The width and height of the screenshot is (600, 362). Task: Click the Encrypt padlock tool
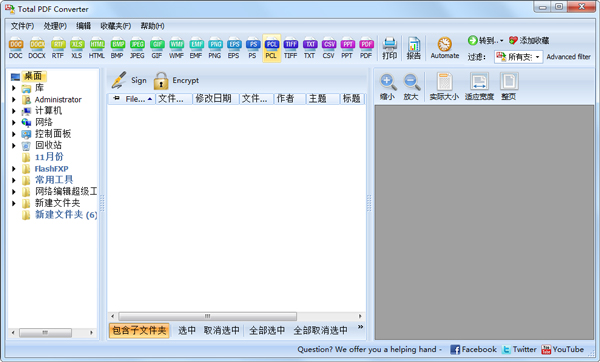176,80
